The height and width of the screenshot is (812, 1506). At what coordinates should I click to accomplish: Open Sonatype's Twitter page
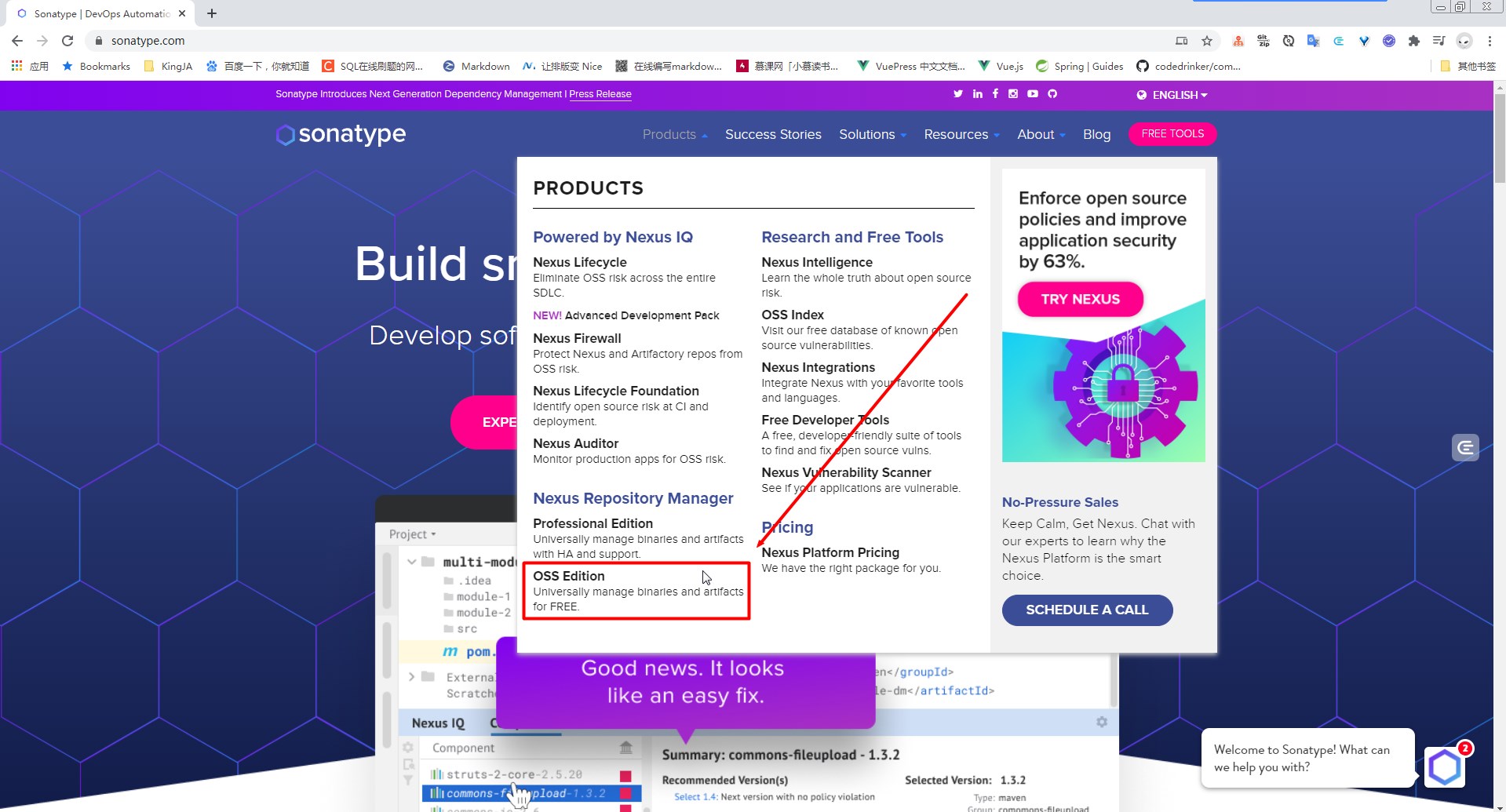[x=958, y=94]
